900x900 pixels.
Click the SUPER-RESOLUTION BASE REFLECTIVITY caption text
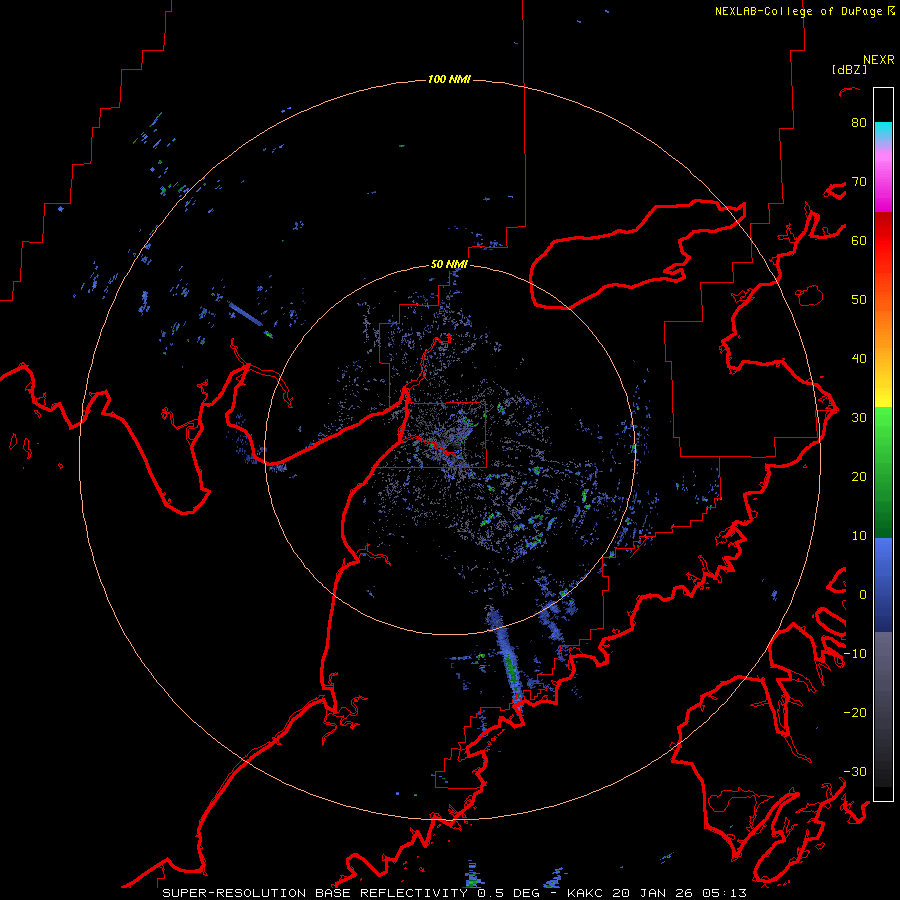pos(315,893)
